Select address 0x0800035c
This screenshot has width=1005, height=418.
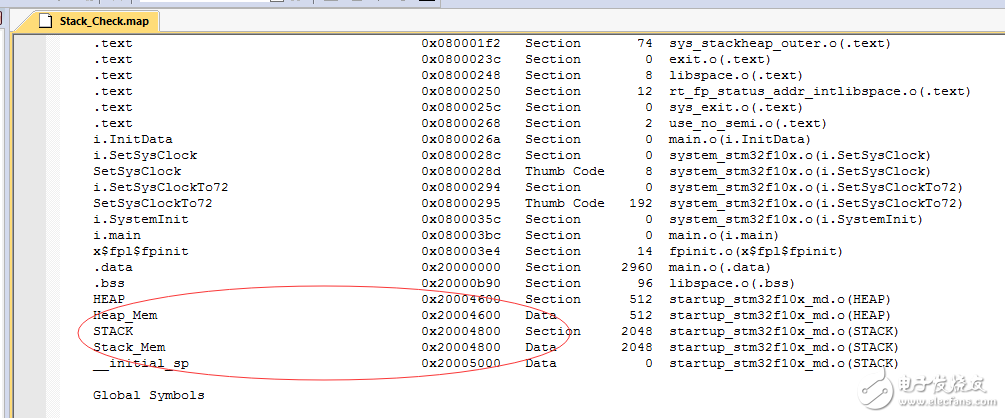pos(461,220)
